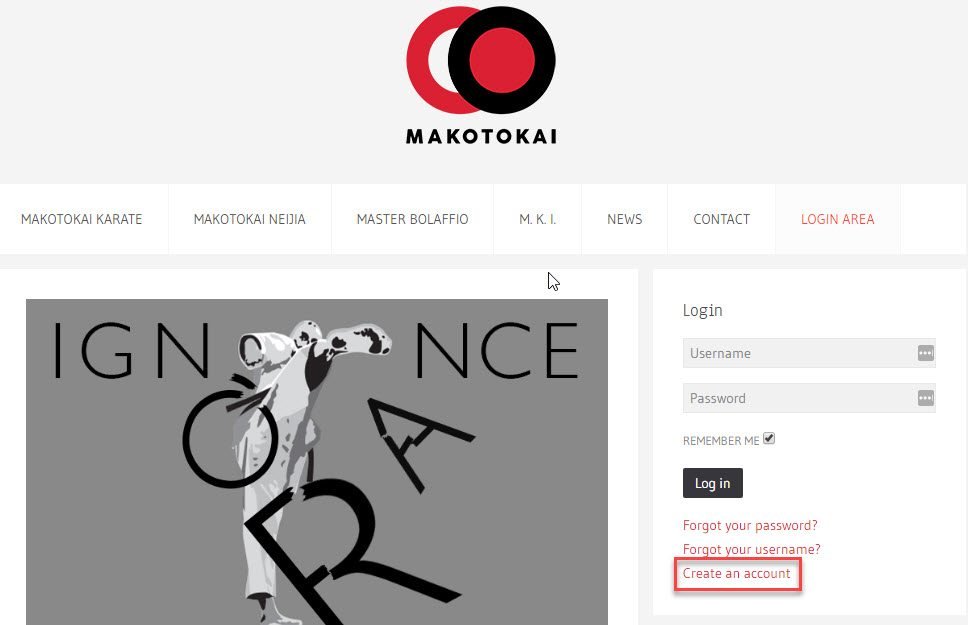Toggle the Remember Me checkbox
The height and width of the screenshot is (625, 968).
point(769,438)
